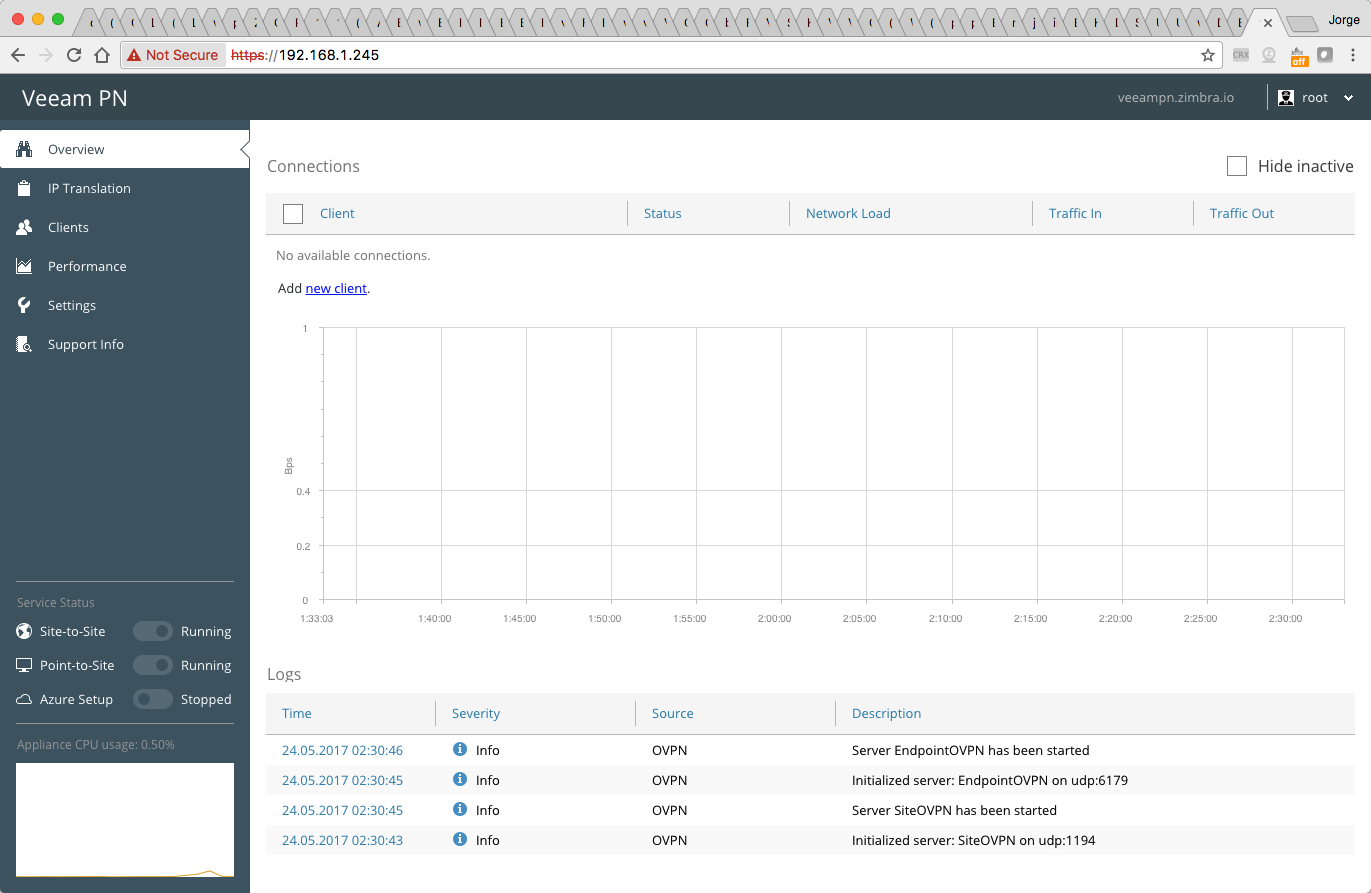
Task: Sort logs by Severity column
Action: 476,713
